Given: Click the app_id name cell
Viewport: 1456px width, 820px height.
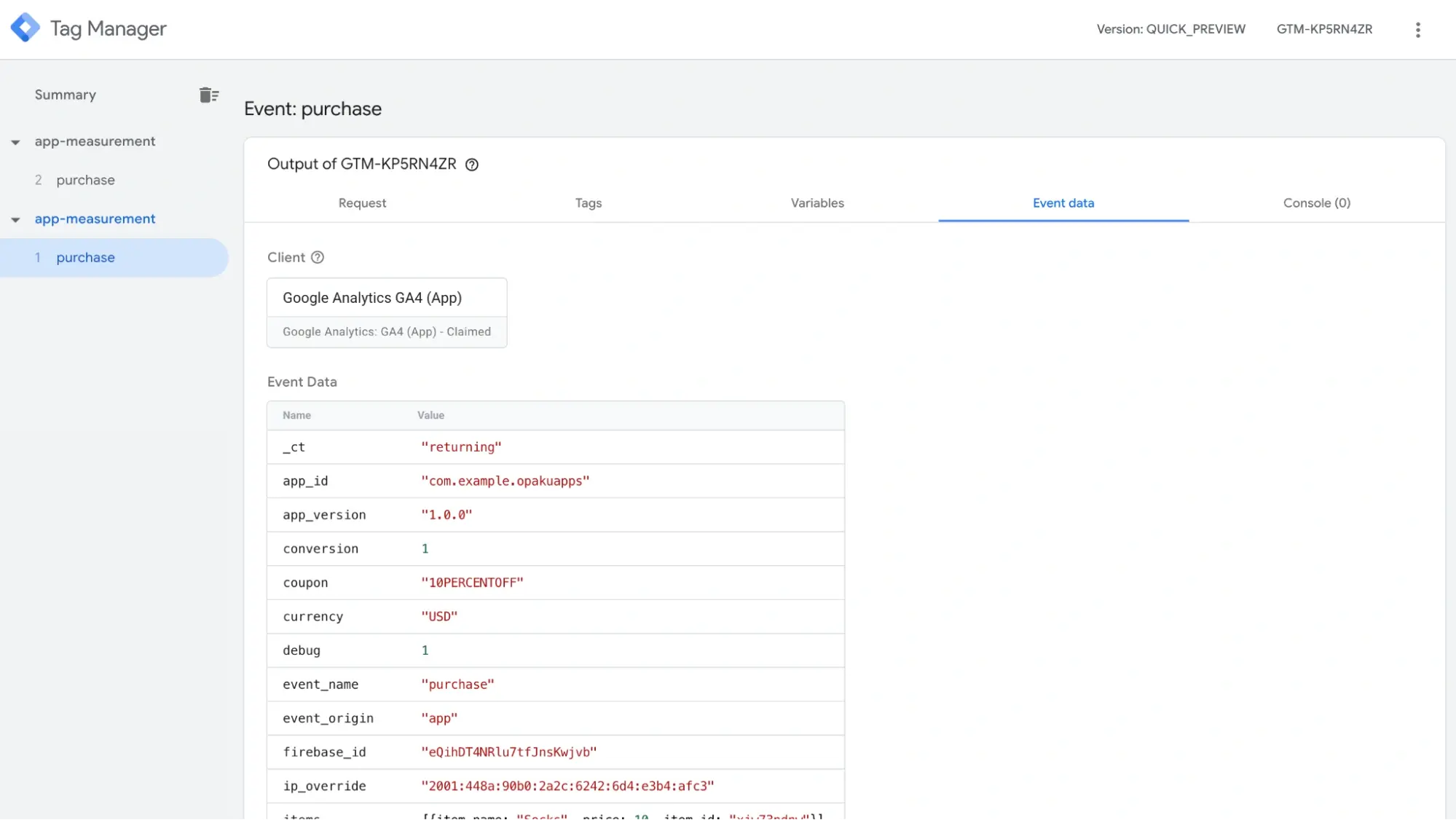Looking at the screenshot, I should (x=305, y=481).
